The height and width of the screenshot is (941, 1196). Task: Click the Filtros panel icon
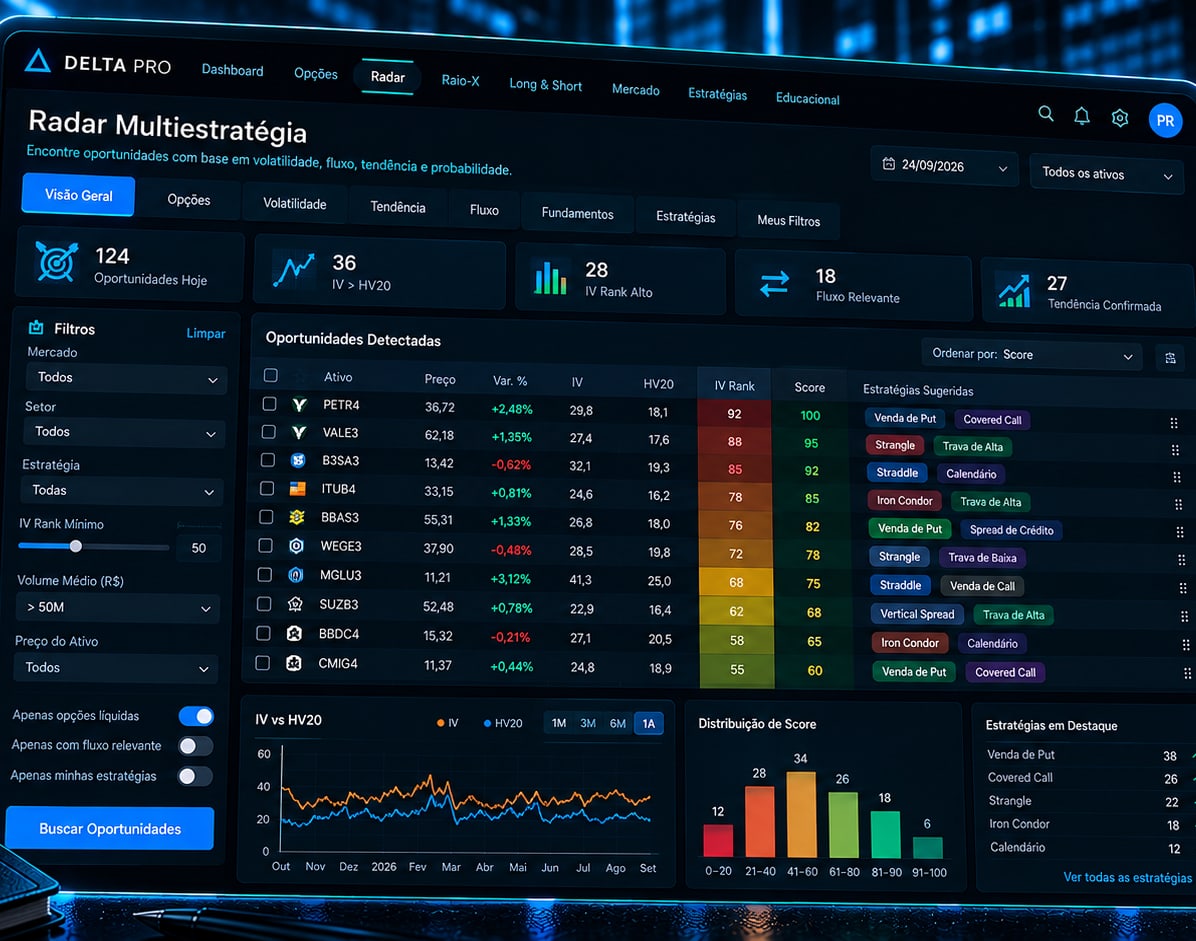point(36,328)
